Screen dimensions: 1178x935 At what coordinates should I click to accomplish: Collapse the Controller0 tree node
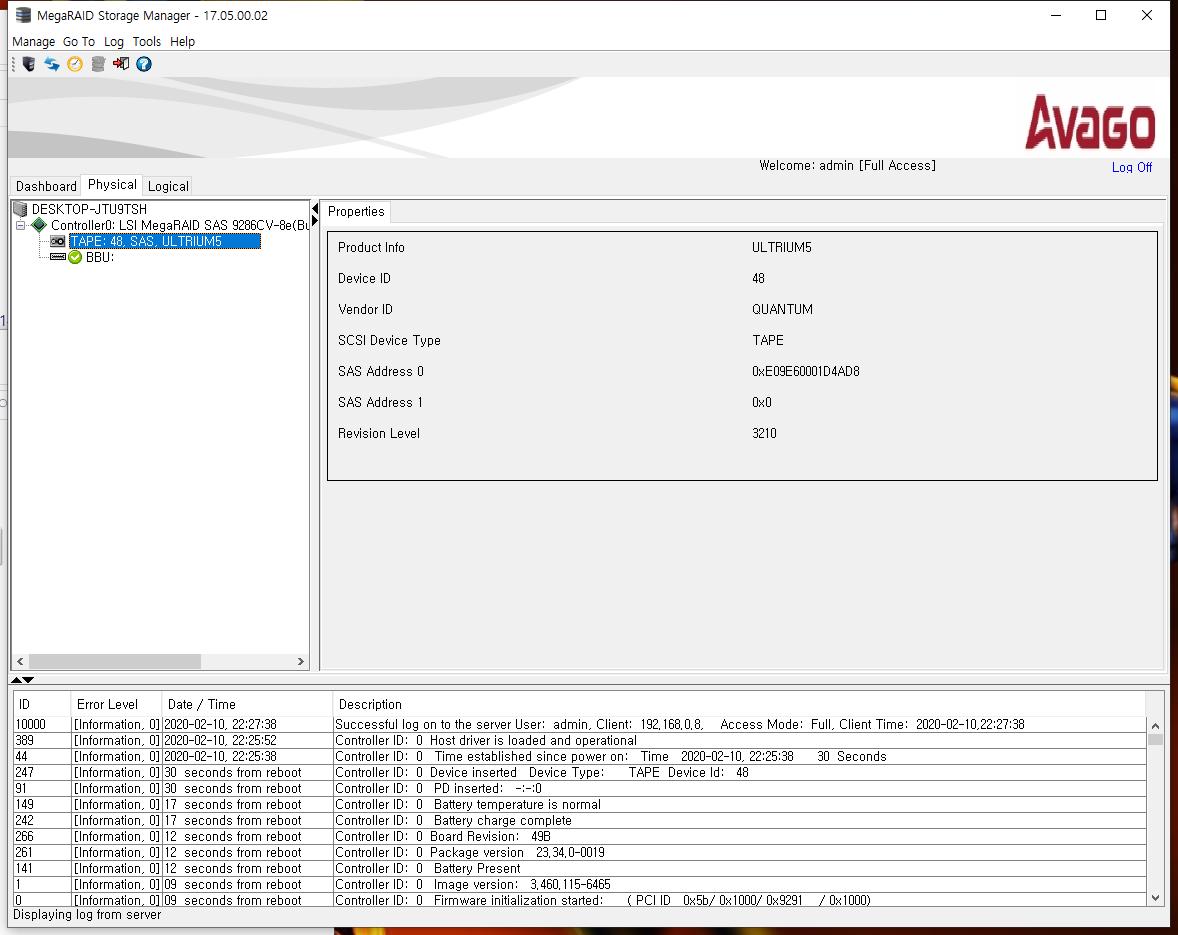click(x=21, y=225)
